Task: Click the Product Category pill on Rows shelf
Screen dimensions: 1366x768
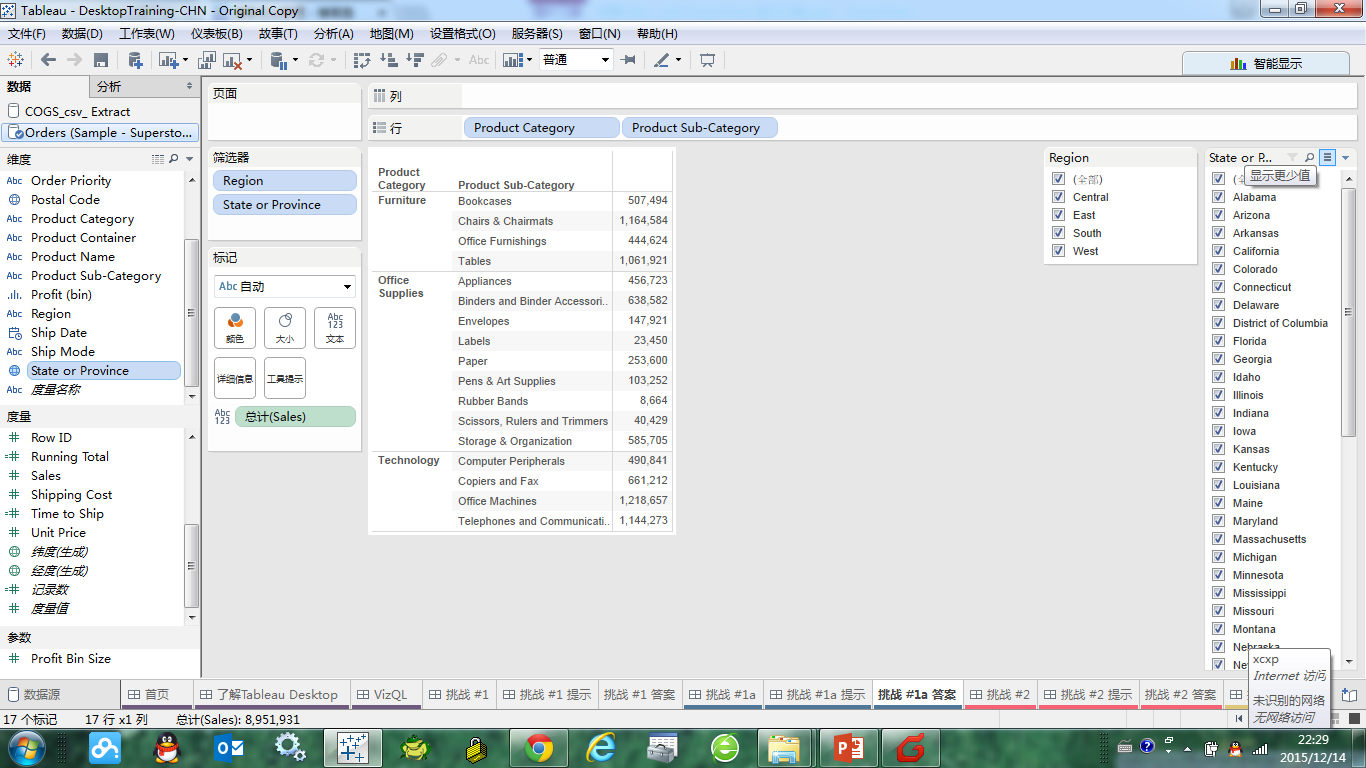Action: [x=541, y=128]
